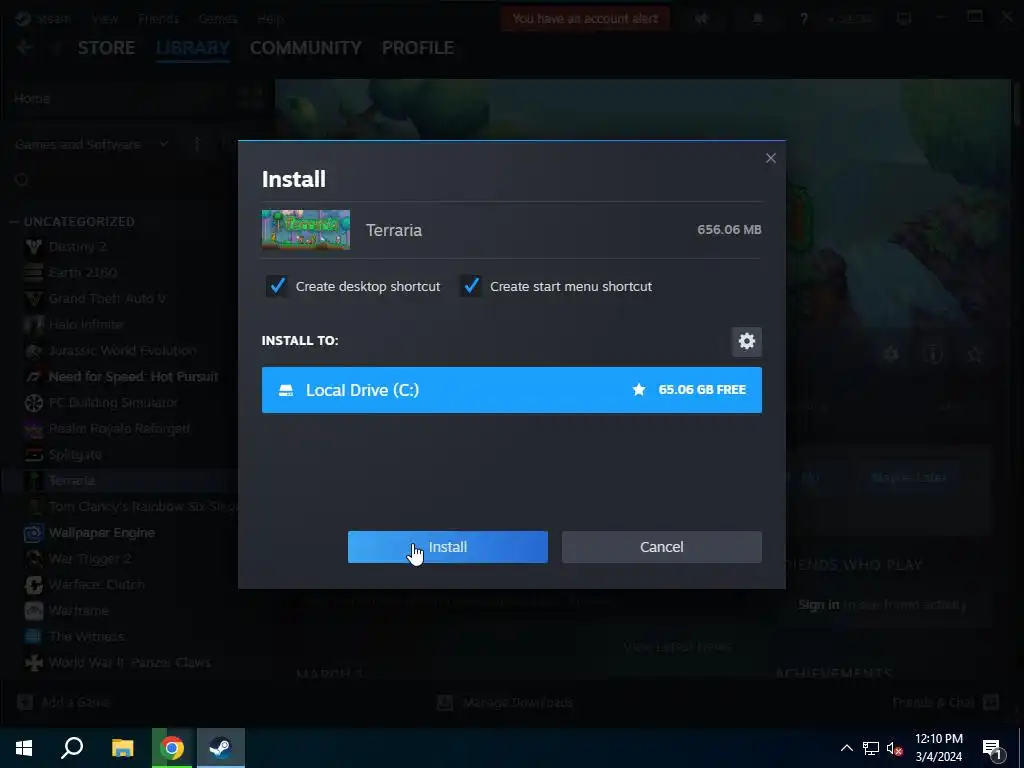This screenshot has height=768, width=1024.
Task: Click the game page settings gear icon
Action: click(x=891, y=355)
